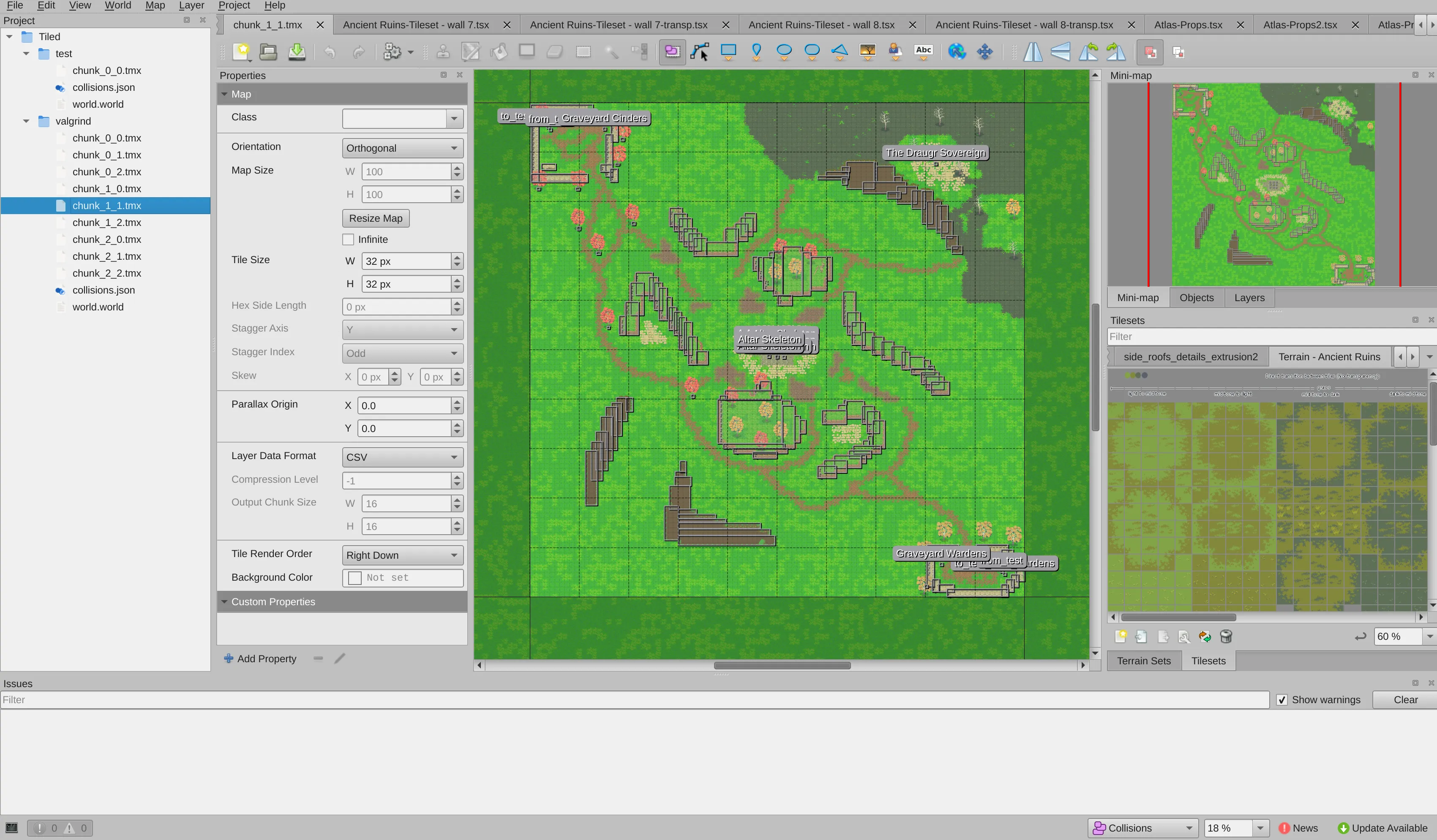
Task: Enable the Infinite map option
Action: (x=349, y=239)
